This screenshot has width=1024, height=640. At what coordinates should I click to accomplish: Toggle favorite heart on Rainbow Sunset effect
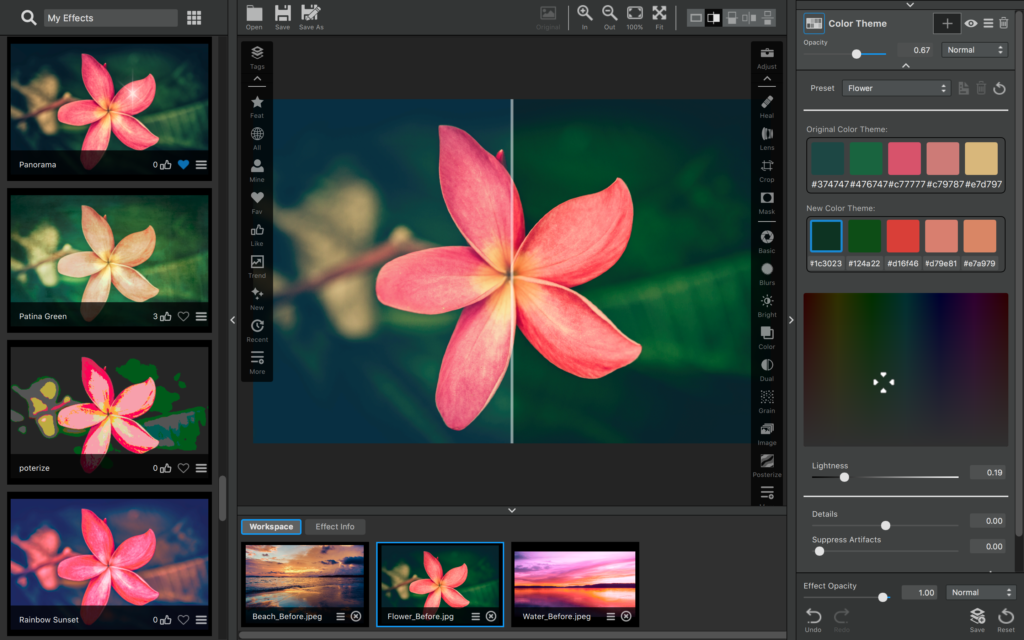pyautogui.click(x=184, y=619)
